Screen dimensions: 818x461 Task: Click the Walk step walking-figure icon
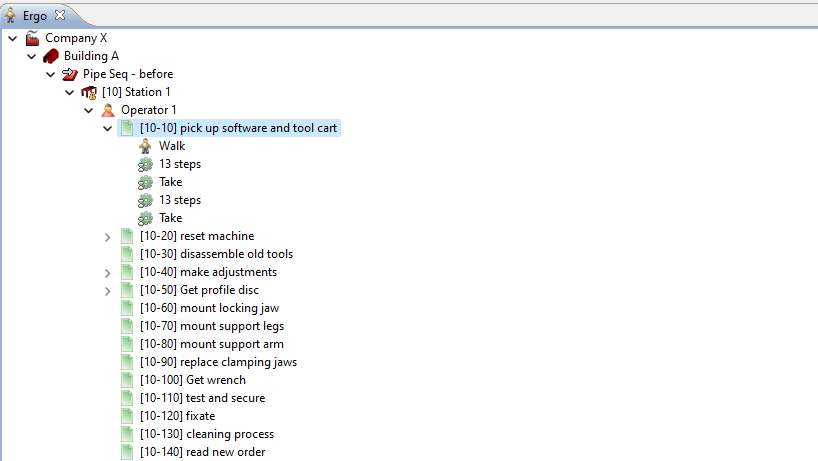145,146
